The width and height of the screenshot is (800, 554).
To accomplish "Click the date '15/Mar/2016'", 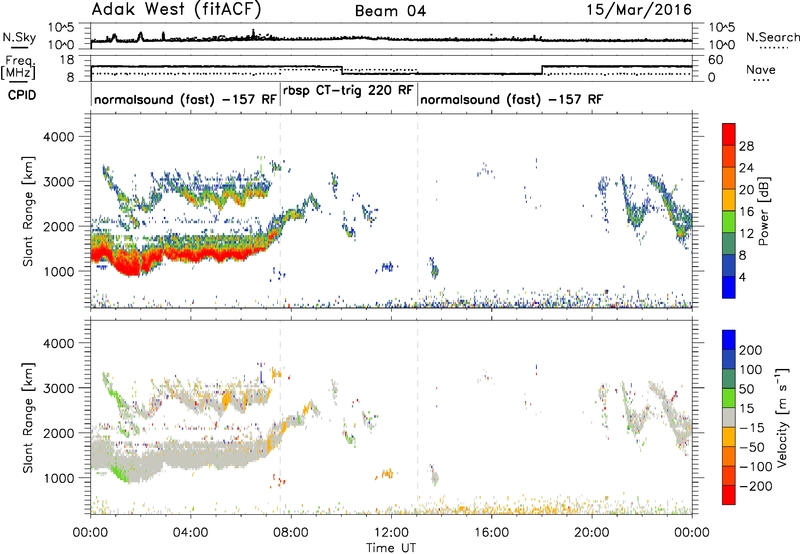I will tap(639, 10).
